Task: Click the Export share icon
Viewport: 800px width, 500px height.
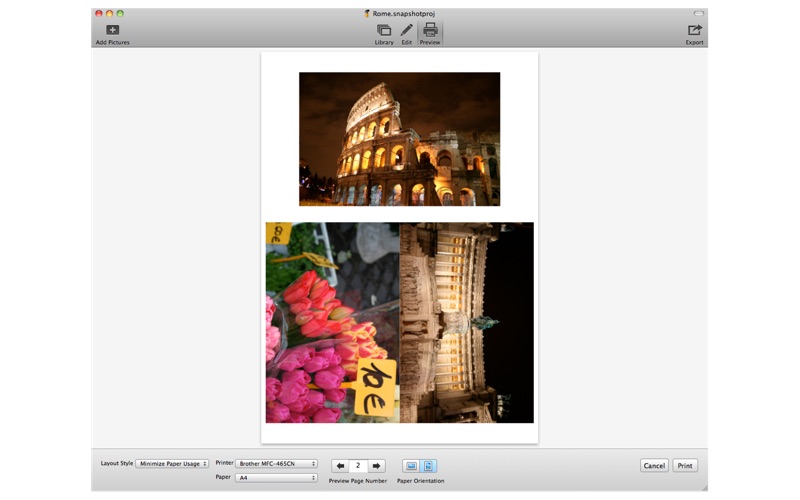Action: point(694,31)
